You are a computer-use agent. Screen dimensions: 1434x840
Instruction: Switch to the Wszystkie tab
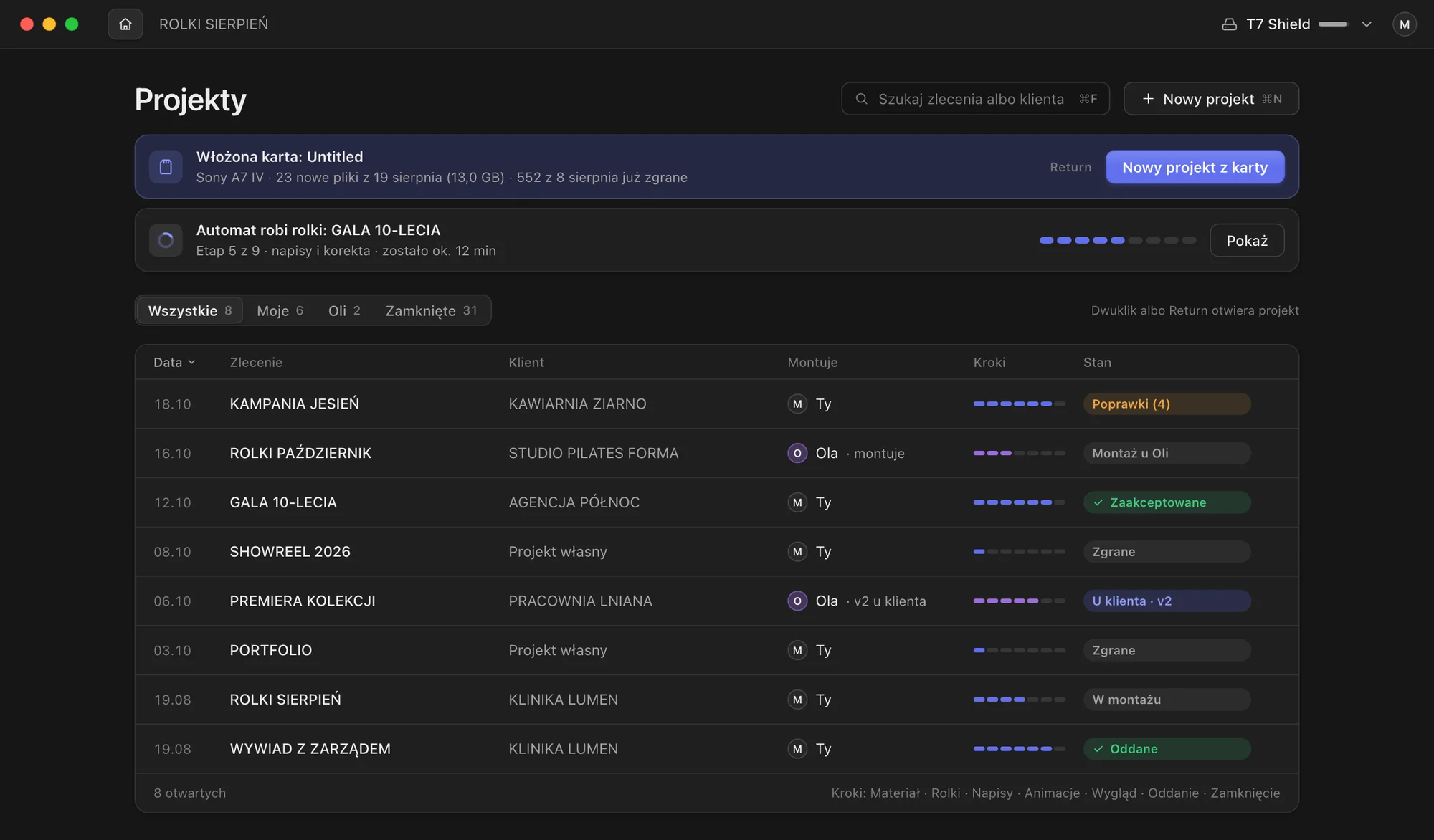click(x=190, y=310)
